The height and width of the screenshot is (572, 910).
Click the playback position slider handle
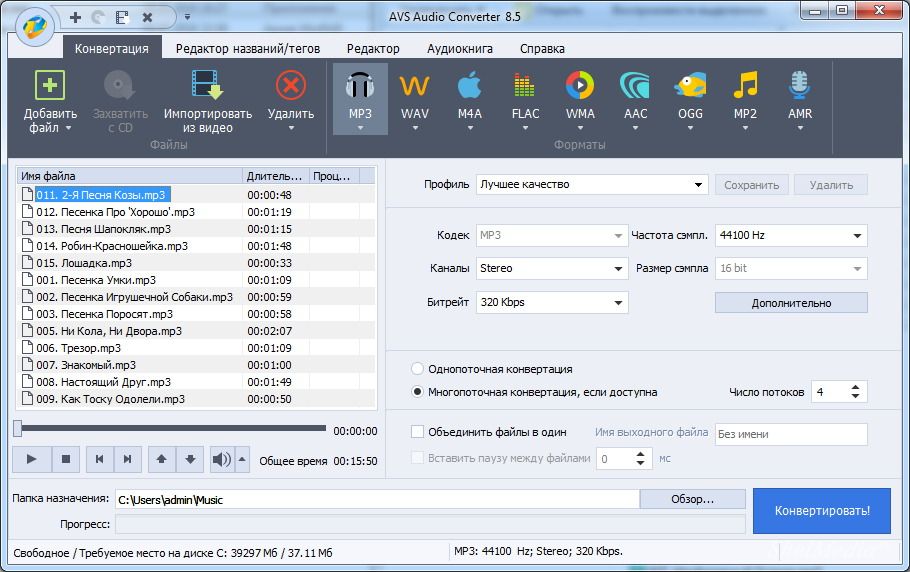(x=18, y=429)
